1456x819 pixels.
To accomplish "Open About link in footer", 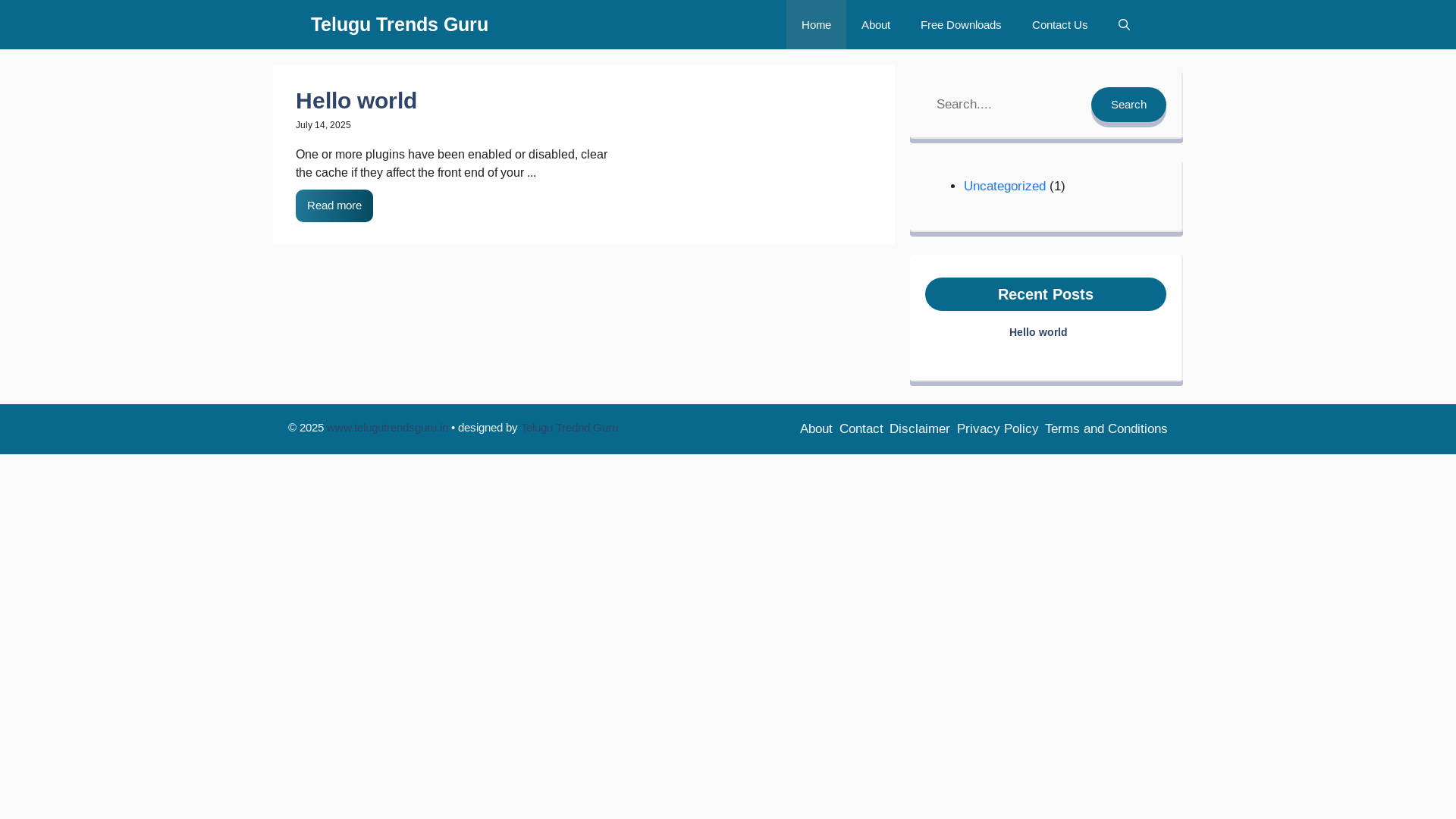I will 816,429.
